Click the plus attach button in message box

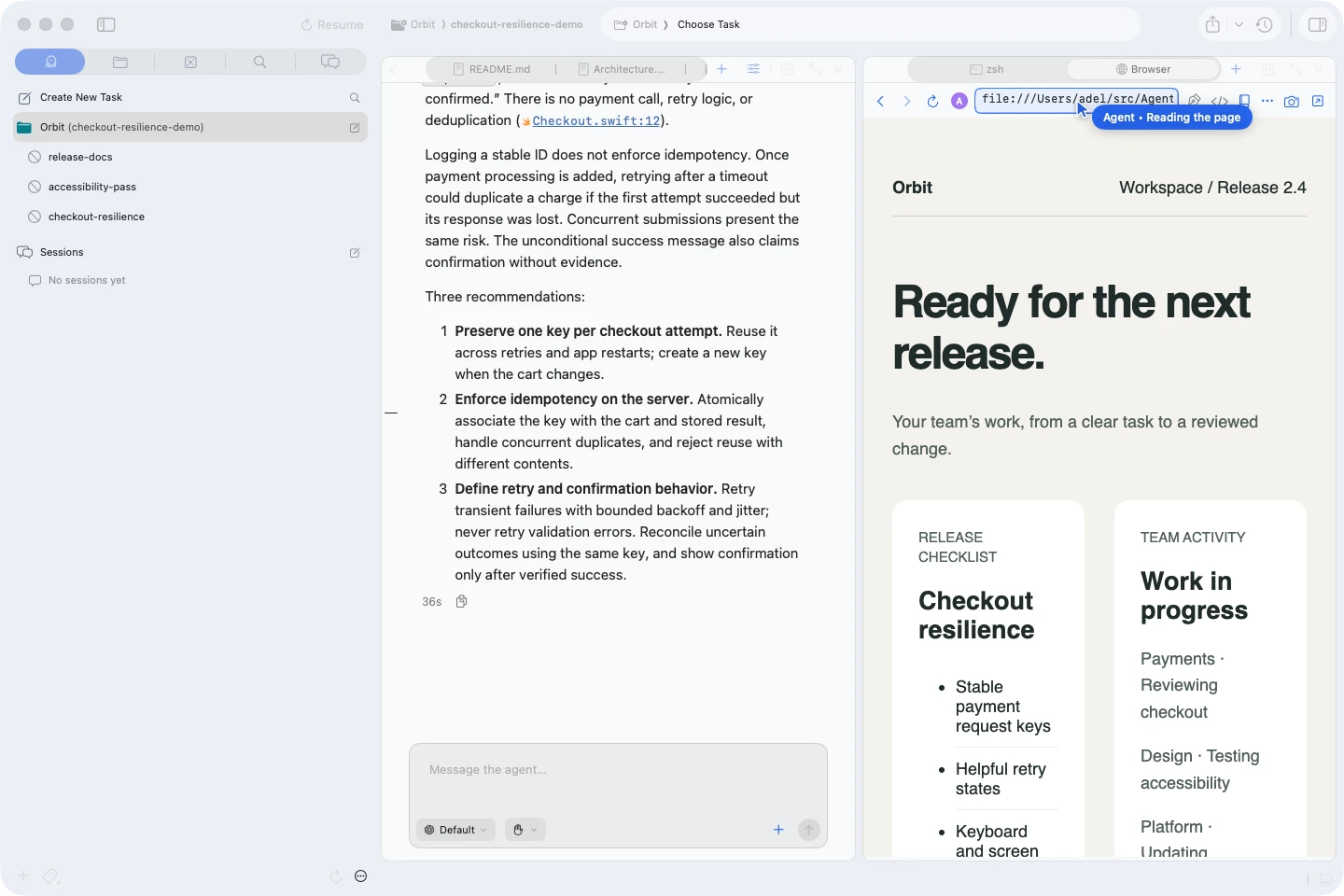pos(778,830)
